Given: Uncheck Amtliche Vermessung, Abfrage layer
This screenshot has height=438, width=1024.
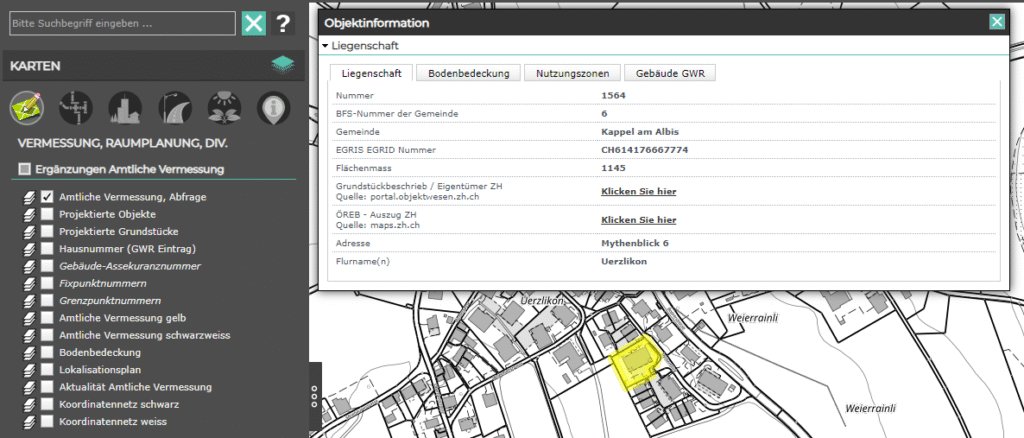Looking at the screenshot, I should tap(47, 197).
